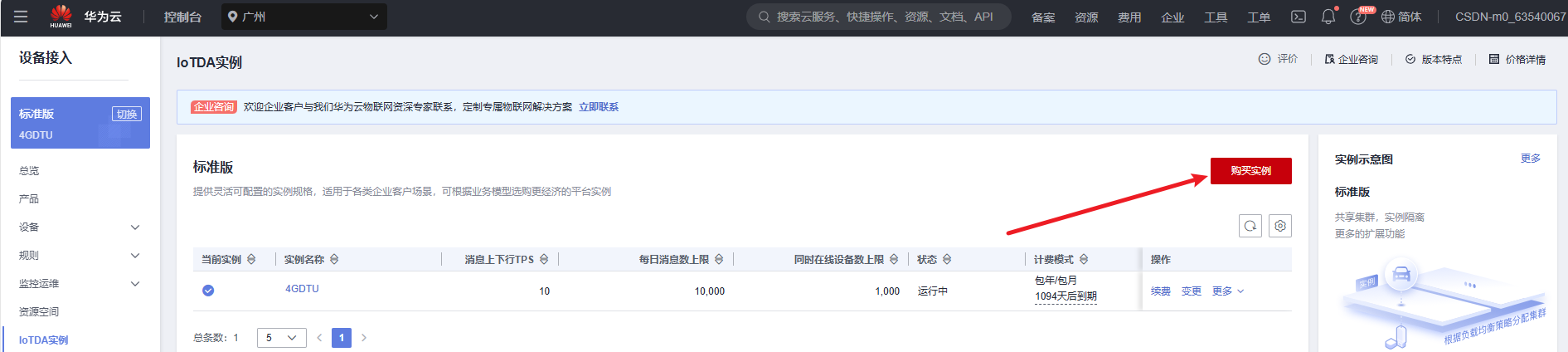Click the 评价 smiley feedback icon
This screenshot has height=352, width=1568.
click(x=1265, y=59)
